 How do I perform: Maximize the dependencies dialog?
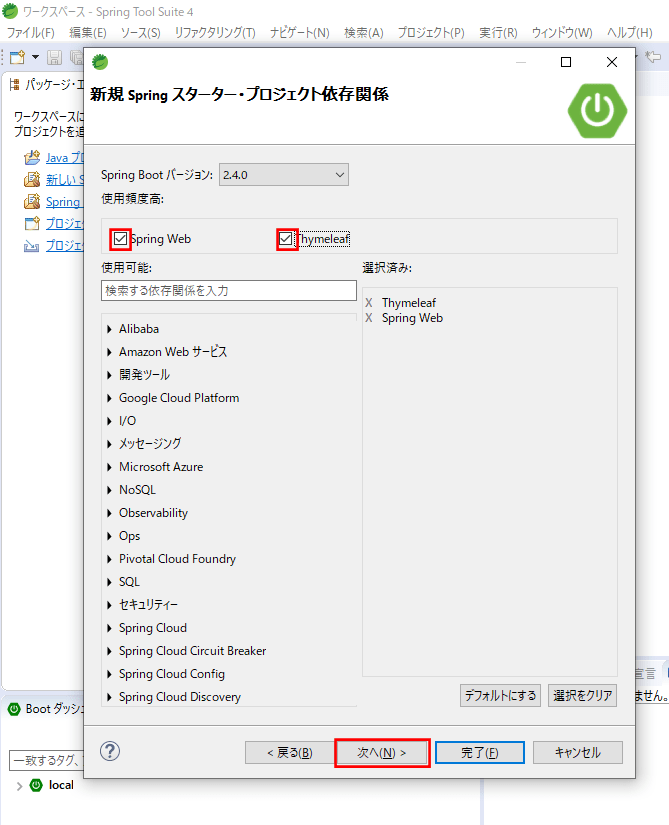coord(566,62)
